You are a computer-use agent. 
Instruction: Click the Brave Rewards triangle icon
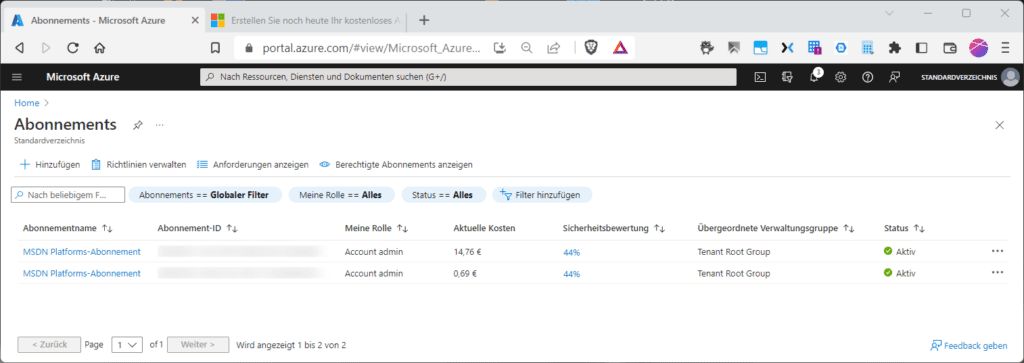click(x=620, y=48)
